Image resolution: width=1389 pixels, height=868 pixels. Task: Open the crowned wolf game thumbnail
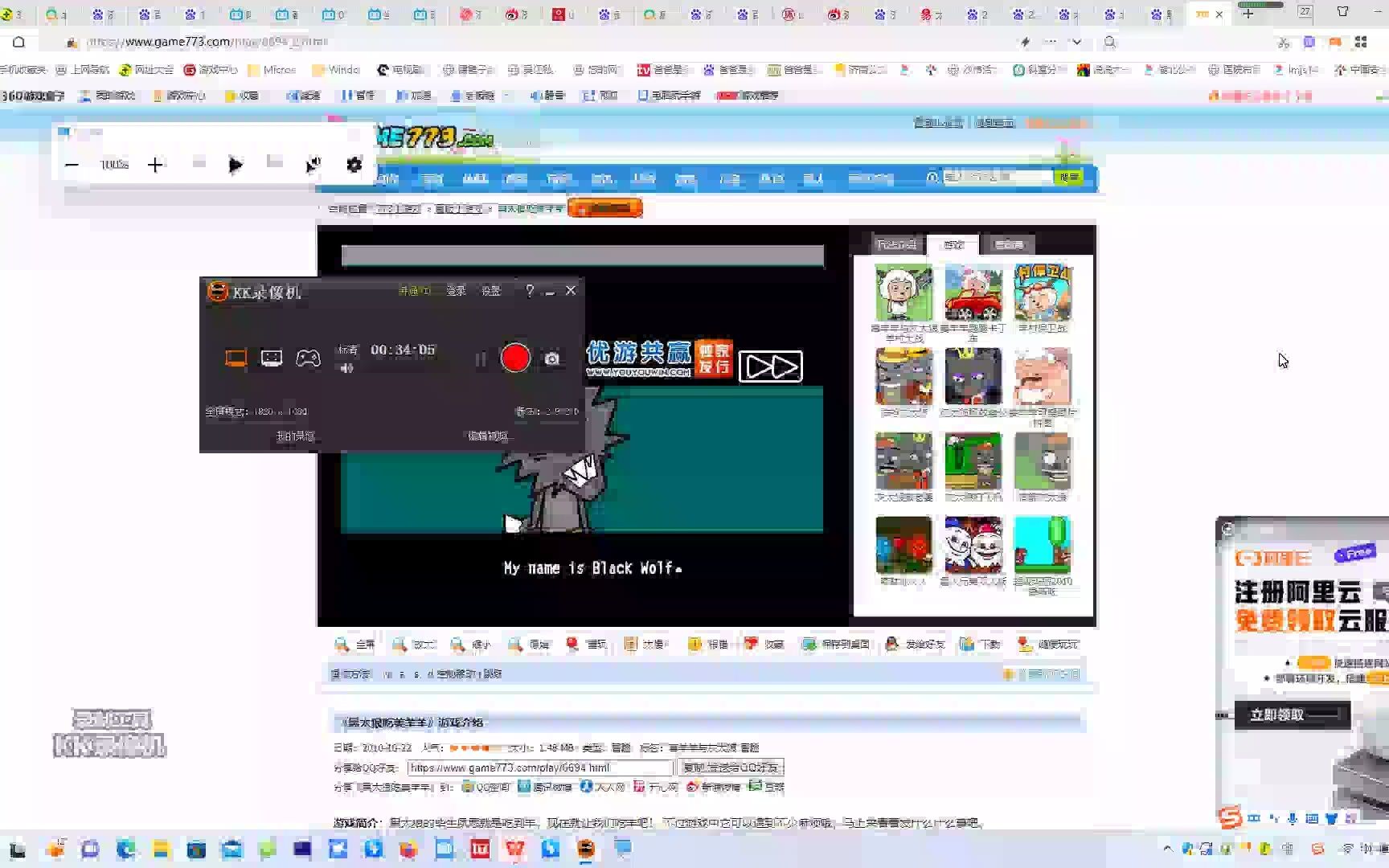[x=973, y=376]
